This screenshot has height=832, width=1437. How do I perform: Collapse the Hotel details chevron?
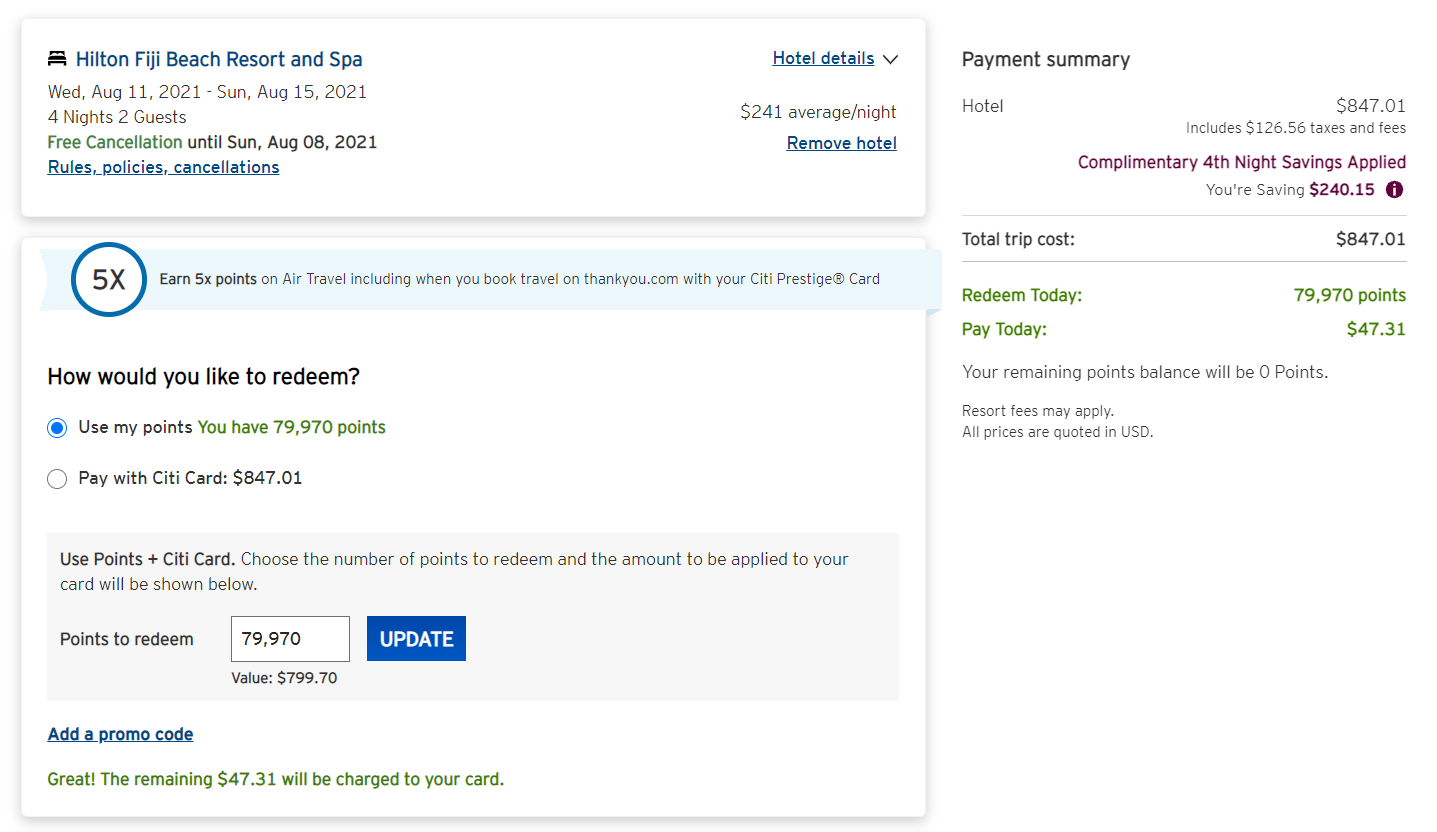[889, 59]
